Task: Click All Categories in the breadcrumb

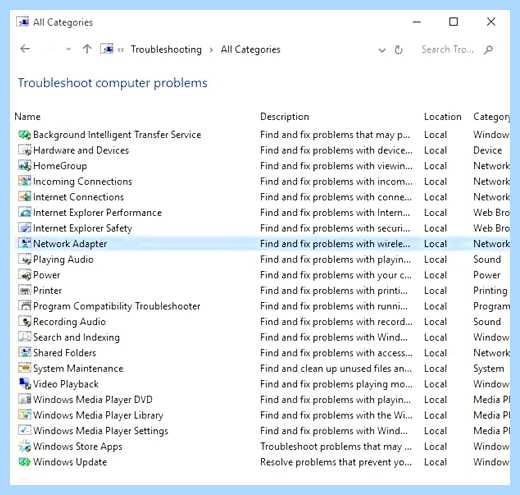Action: pyautogui.click(x=250, y=50)
